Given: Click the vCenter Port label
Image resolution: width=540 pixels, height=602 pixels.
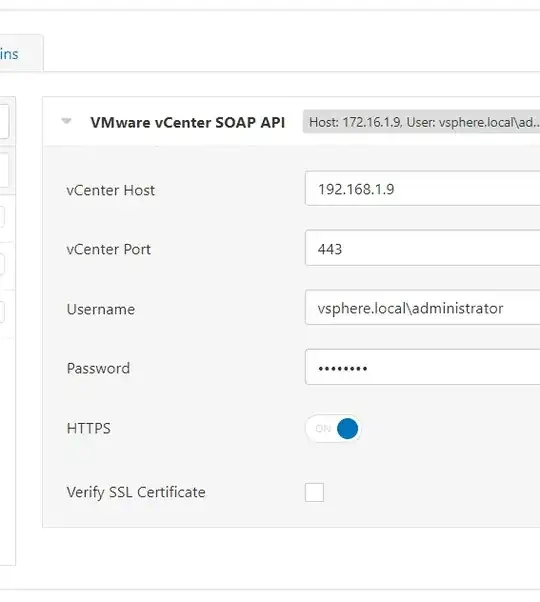Looking at the screenshot, I should (109, 250).
